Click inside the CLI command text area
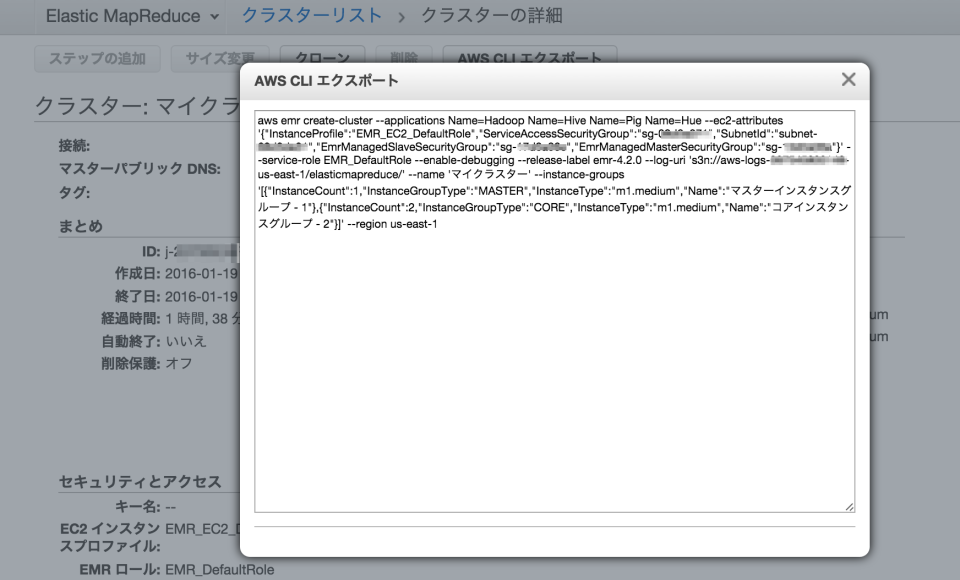 point(554,311)
